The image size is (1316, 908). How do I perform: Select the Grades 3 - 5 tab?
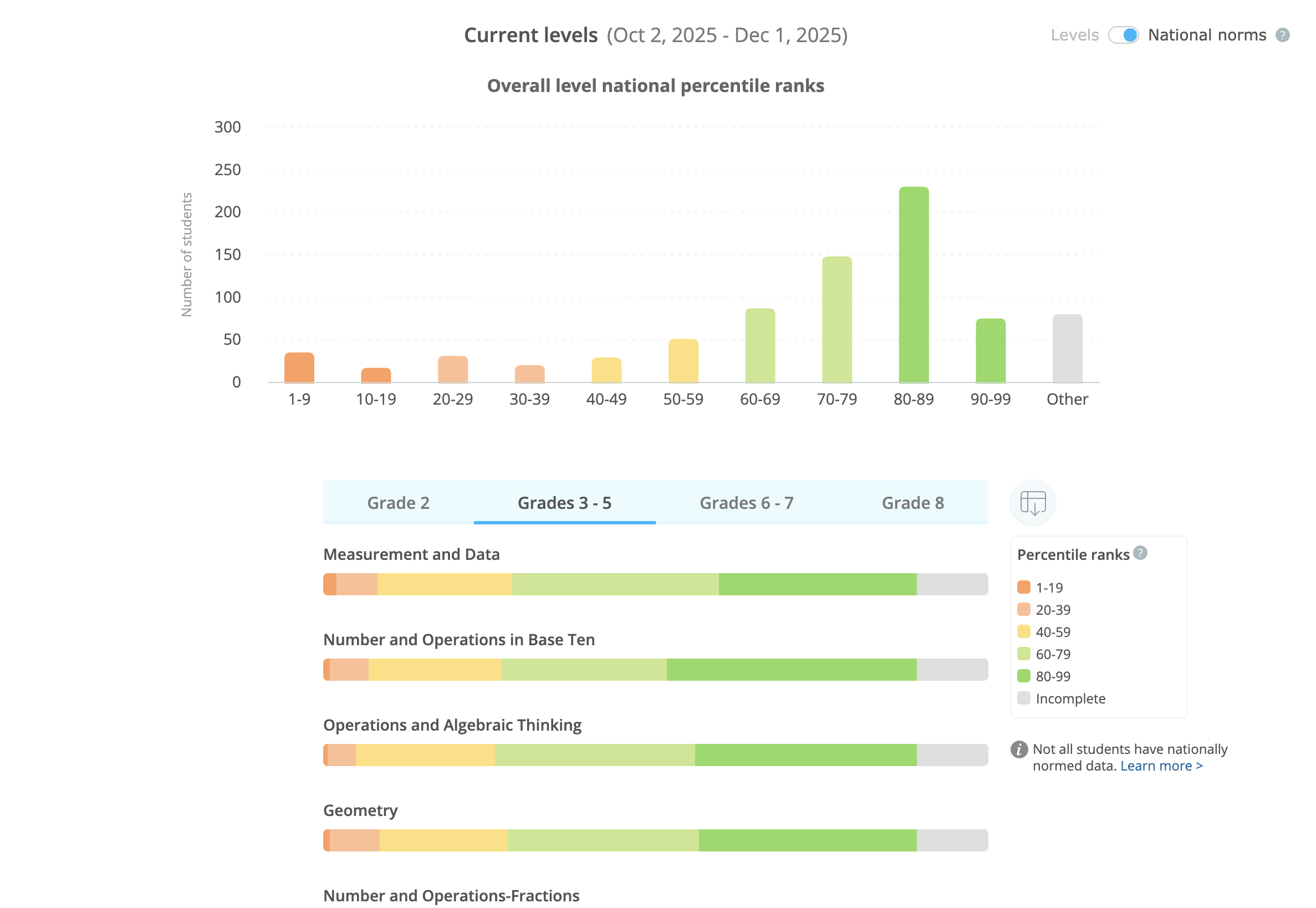(x=564, y=503)
